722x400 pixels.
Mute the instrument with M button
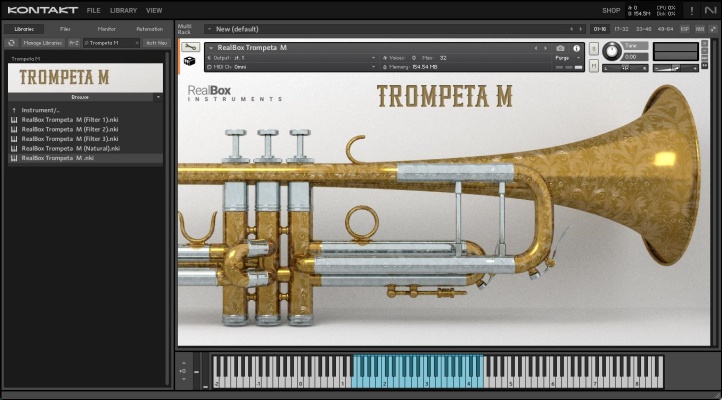click(594, 66)
